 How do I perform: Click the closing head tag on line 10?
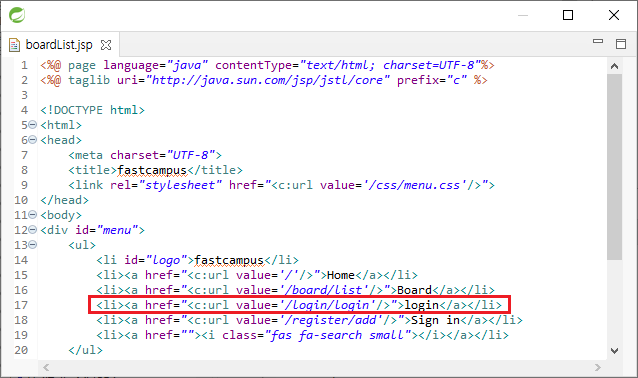64,200
